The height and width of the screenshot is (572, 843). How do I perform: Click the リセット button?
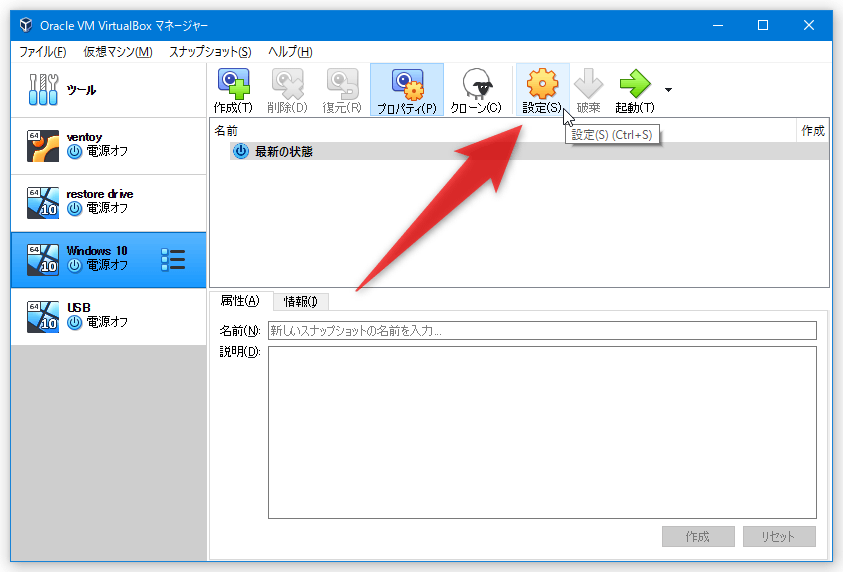(x=779, y=537)
